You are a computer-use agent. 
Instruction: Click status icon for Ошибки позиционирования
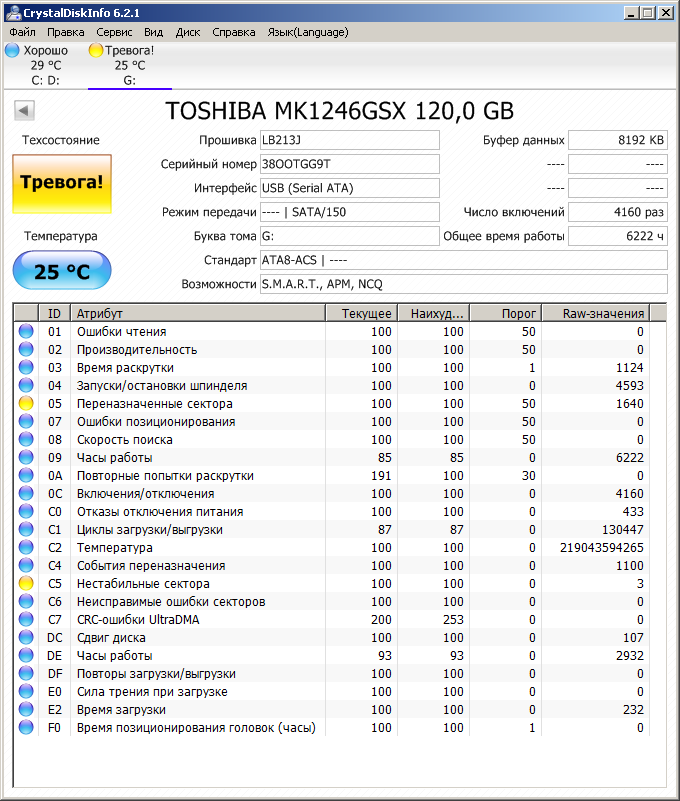(x=26, y=421)
